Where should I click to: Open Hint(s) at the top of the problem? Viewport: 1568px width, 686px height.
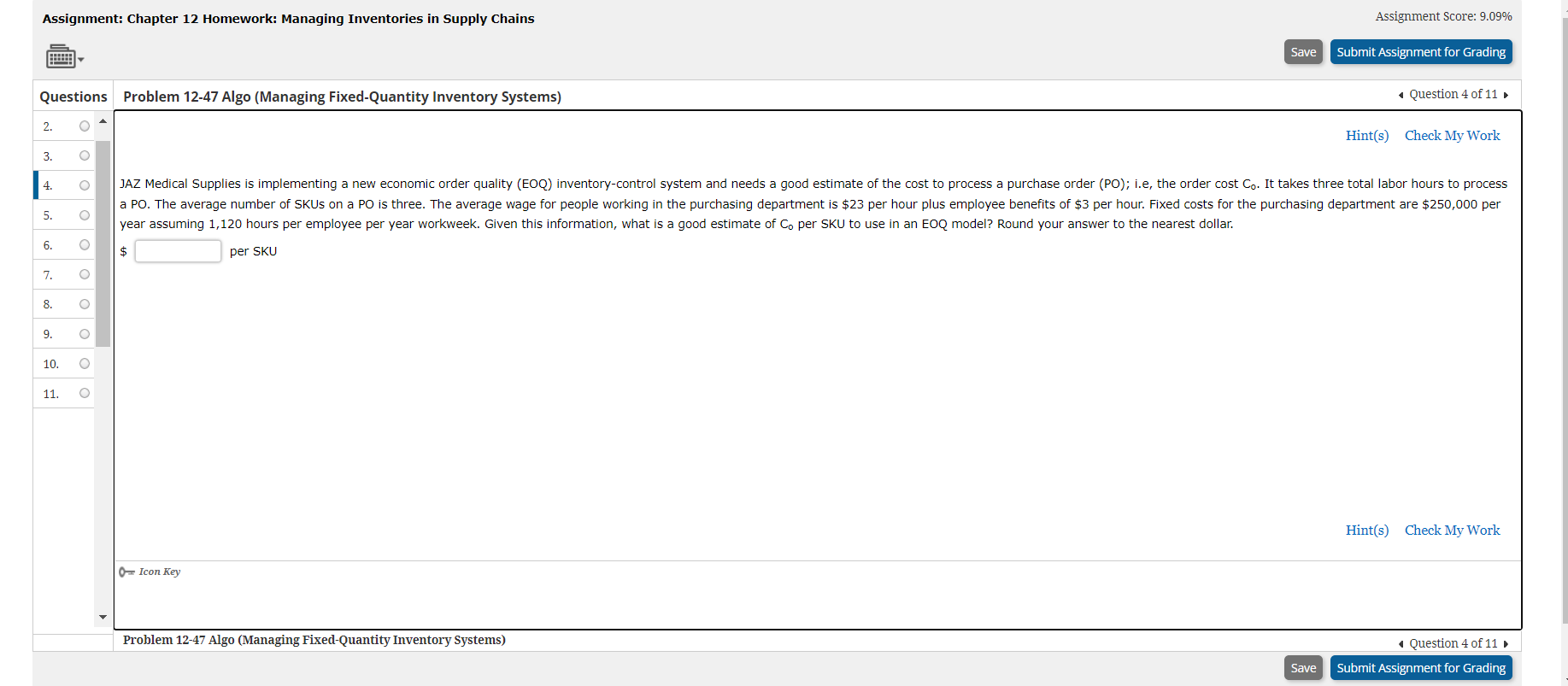pyautogui.click(x=1367, y=135)
